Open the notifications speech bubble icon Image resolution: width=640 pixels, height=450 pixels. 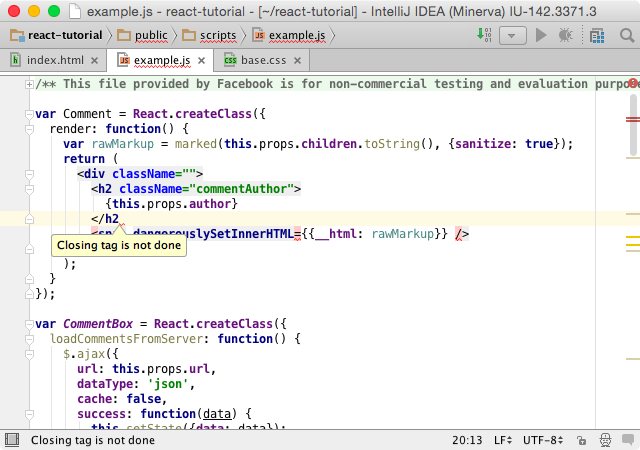tap(628, 439)
